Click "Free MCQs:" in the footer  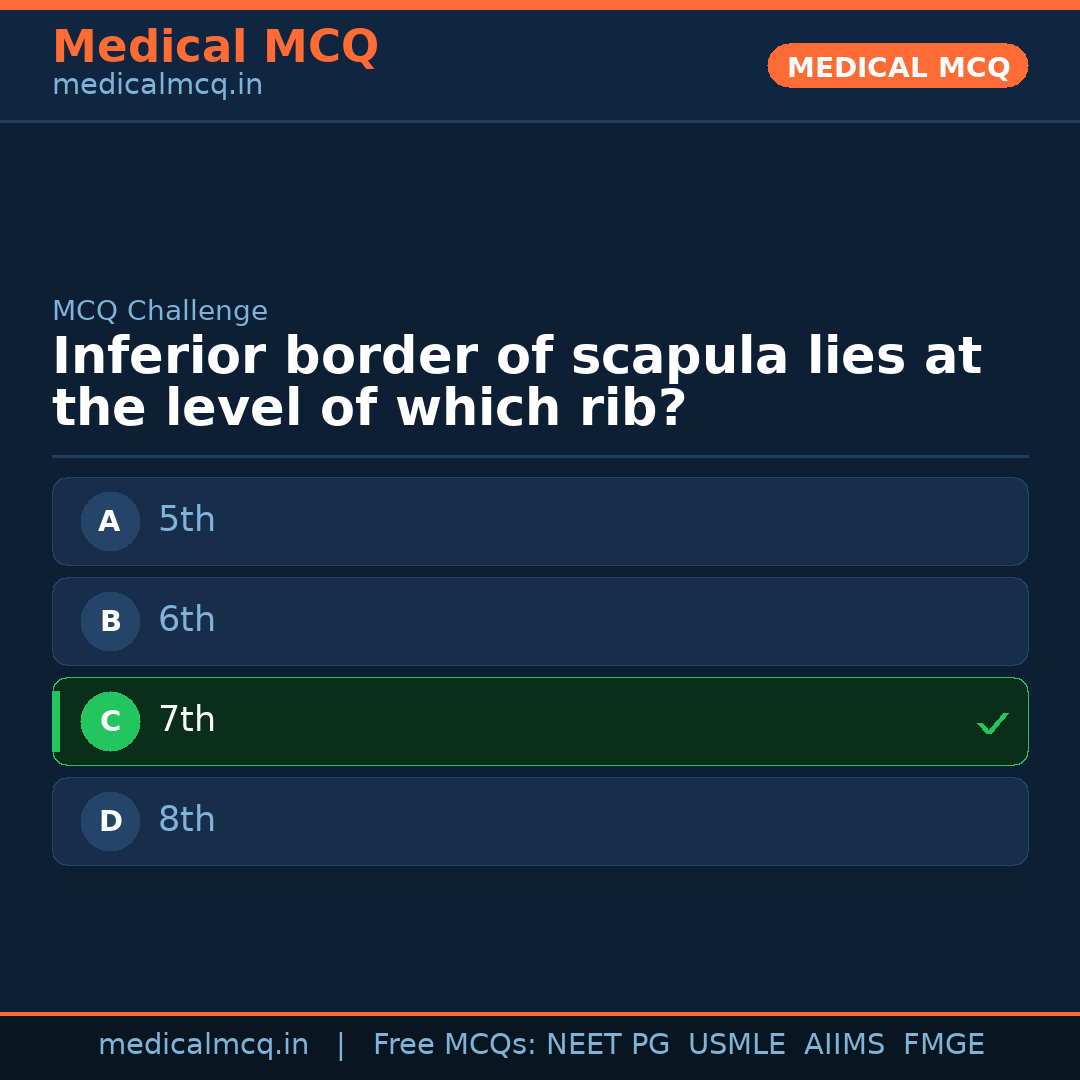(455, 1045)
